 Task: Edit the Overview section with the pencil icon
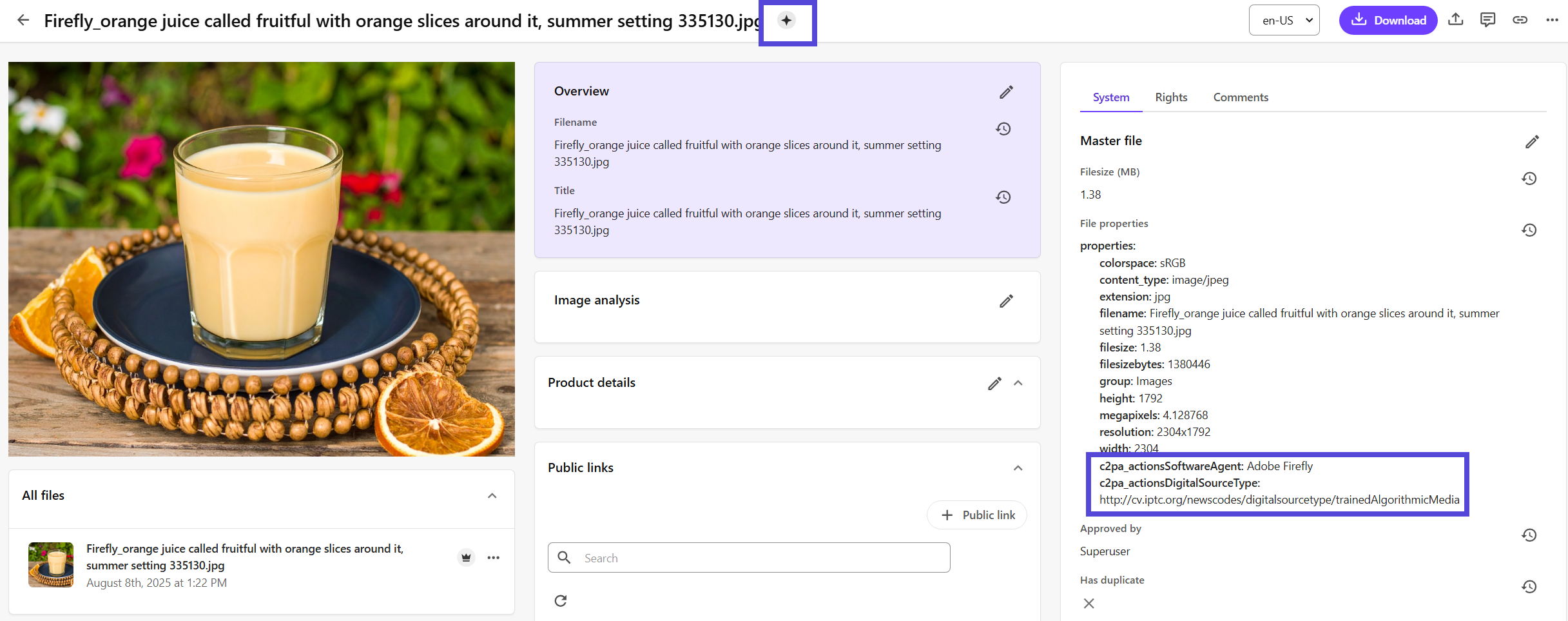pos(1006,92)
